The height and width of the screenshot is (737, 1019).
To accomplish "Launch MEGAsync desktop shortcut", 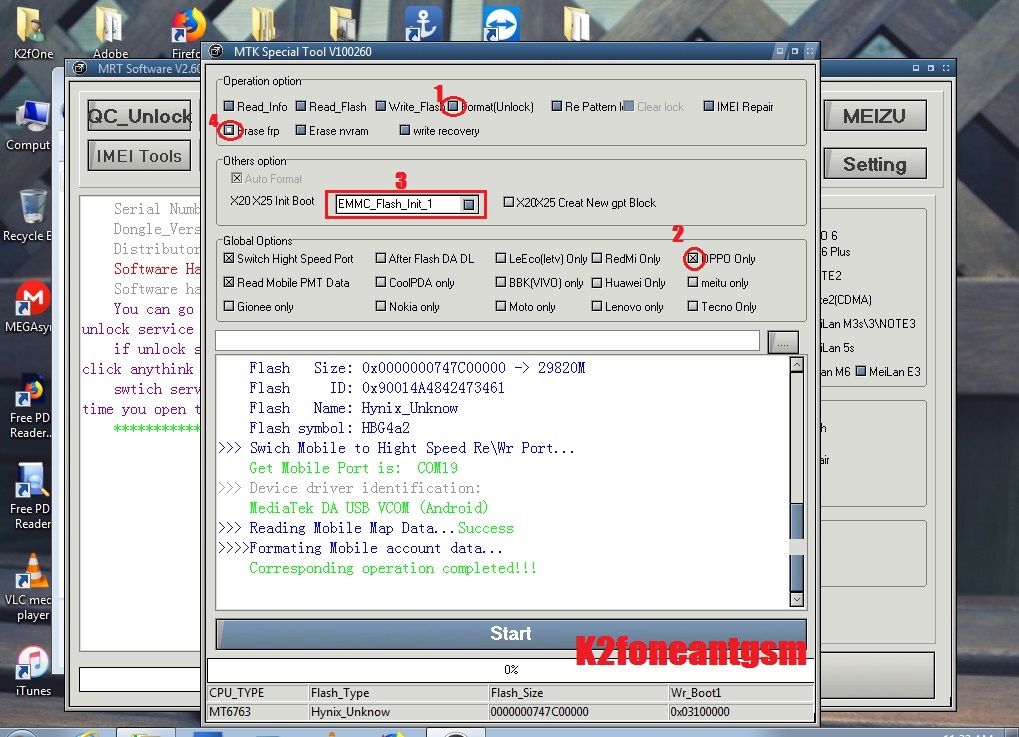I will coord(30,307).
